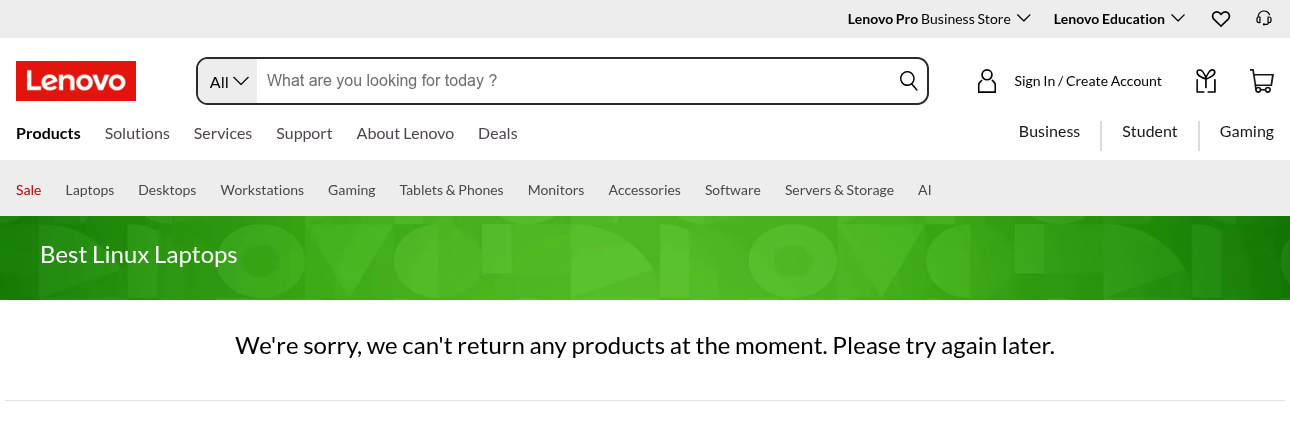Open the rewards gift icon
The image size is (1290, 423).
coord(1206,81)
